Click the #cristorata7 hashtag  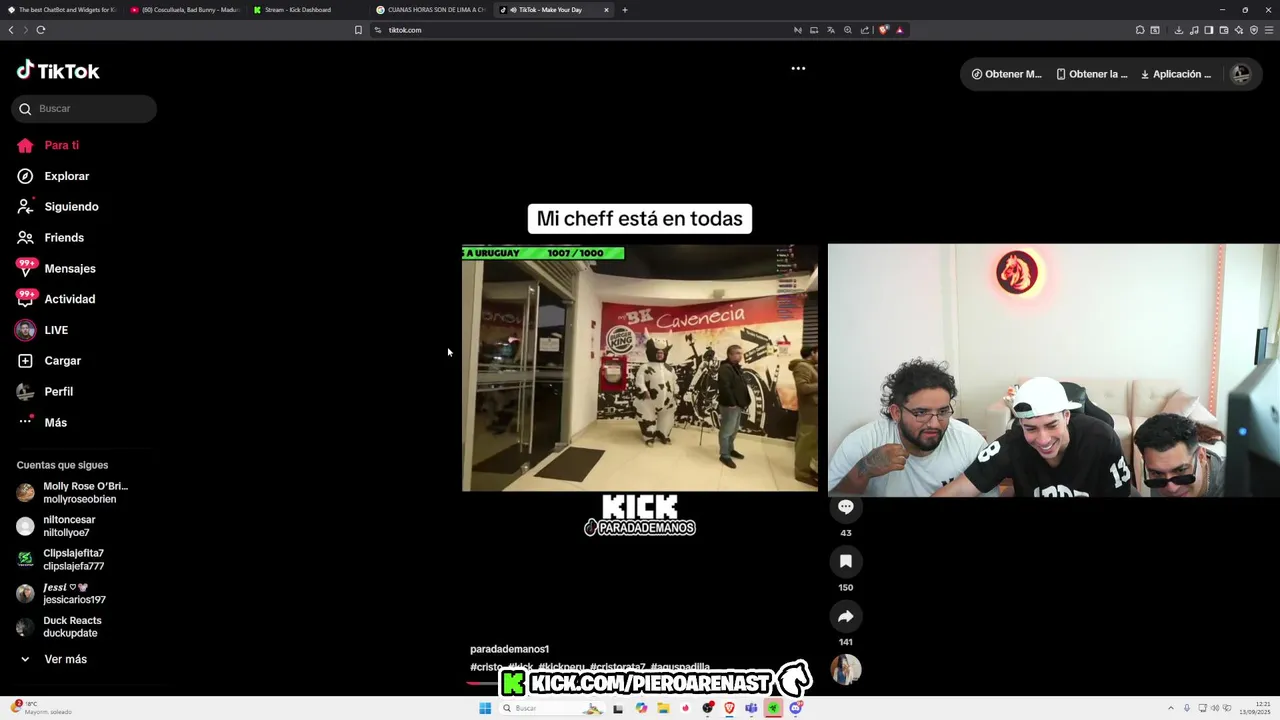[x=617, y=667]
